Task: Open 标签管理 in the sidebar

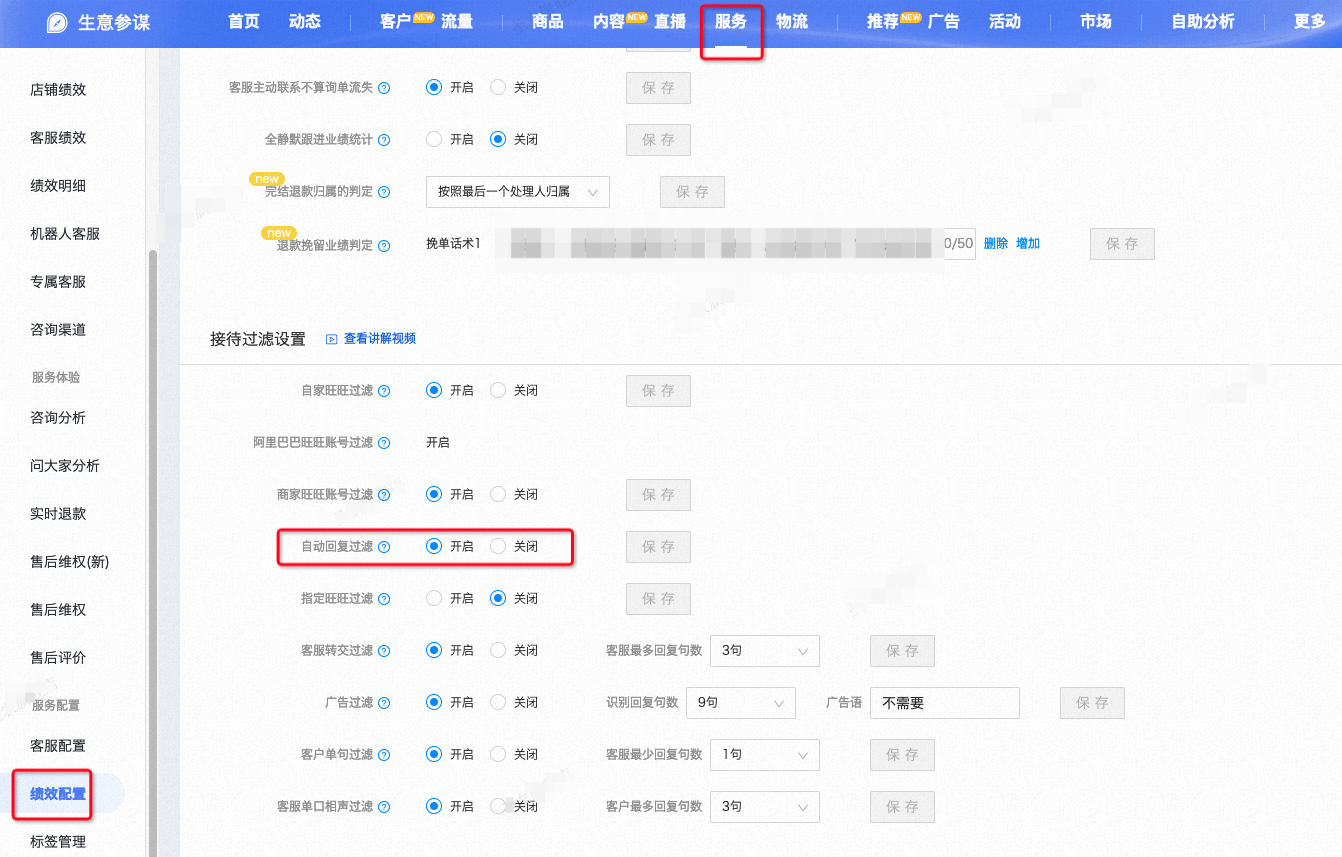Action: [58, 842]
